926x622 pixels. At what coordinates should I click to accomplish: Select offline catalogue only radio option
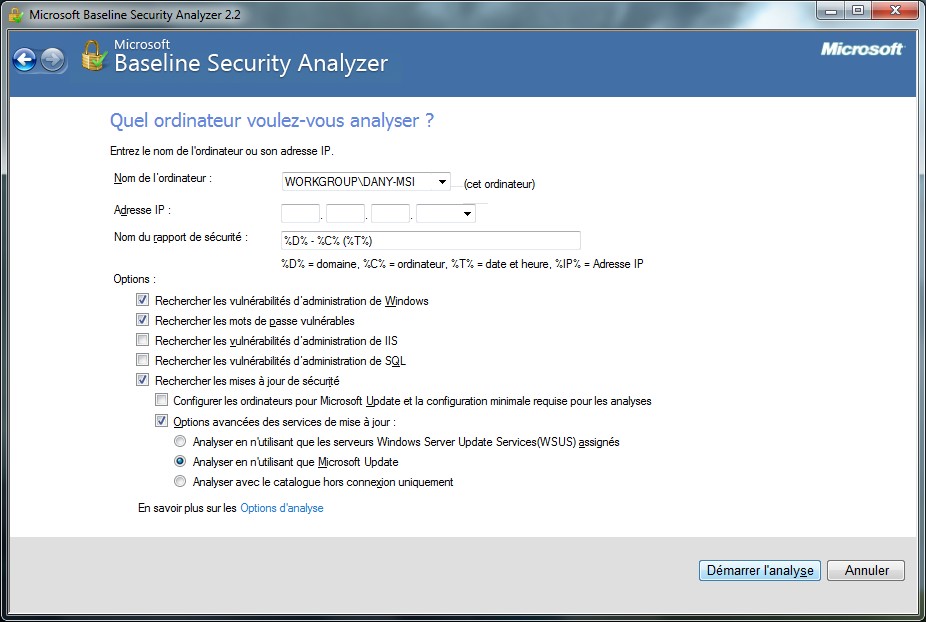tap(180, 481)
